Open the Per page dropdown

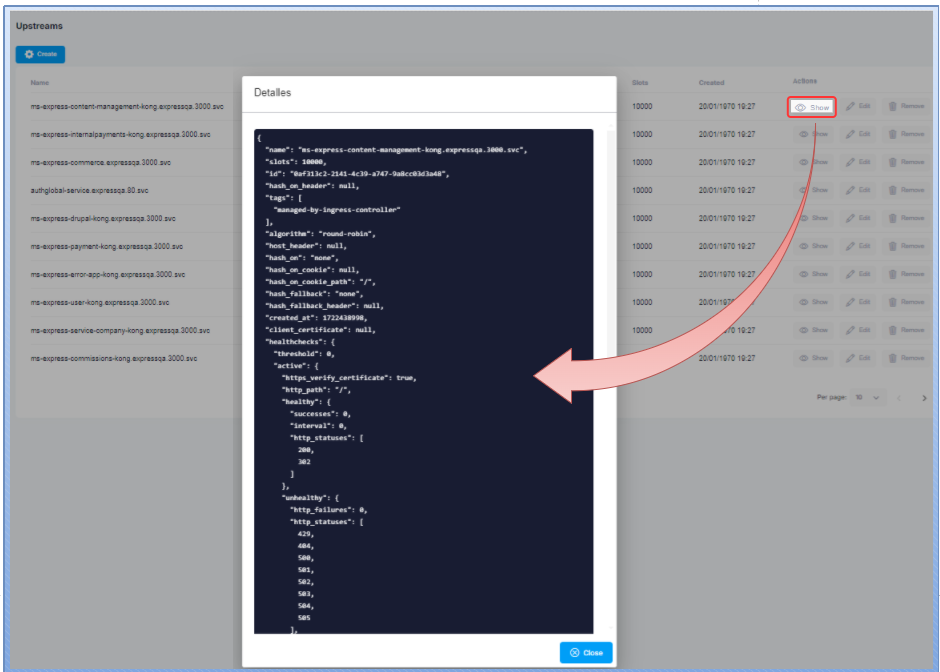[868, 398]
